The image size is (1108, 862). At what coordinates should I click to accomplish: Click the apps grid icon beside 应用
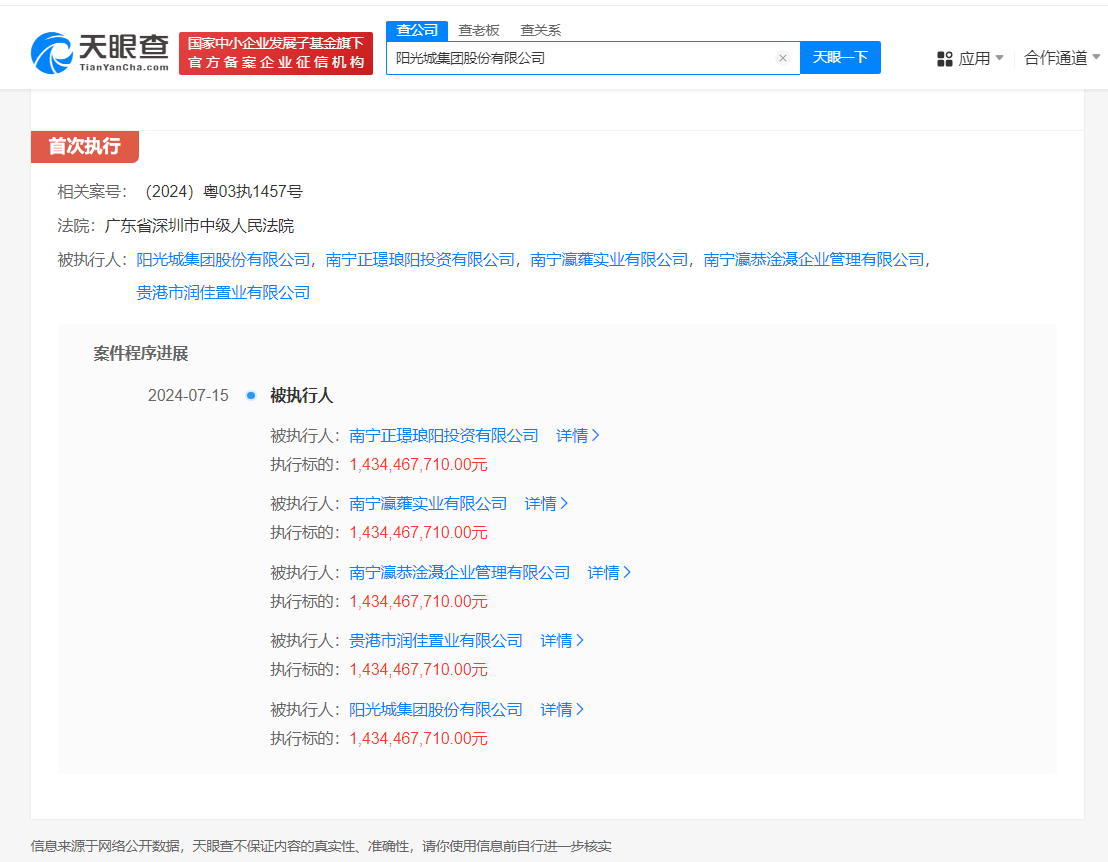[945, 58]
